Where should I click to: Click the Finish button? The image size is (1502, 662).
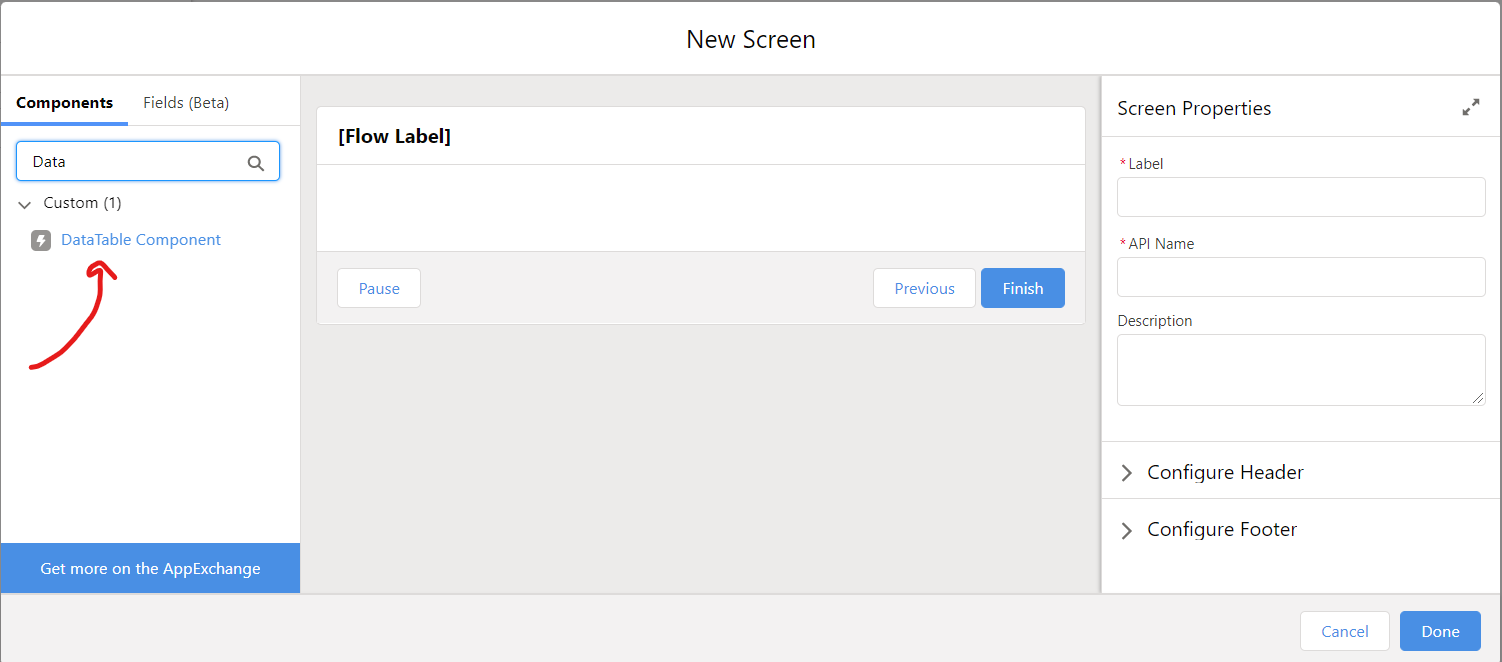1022,288
